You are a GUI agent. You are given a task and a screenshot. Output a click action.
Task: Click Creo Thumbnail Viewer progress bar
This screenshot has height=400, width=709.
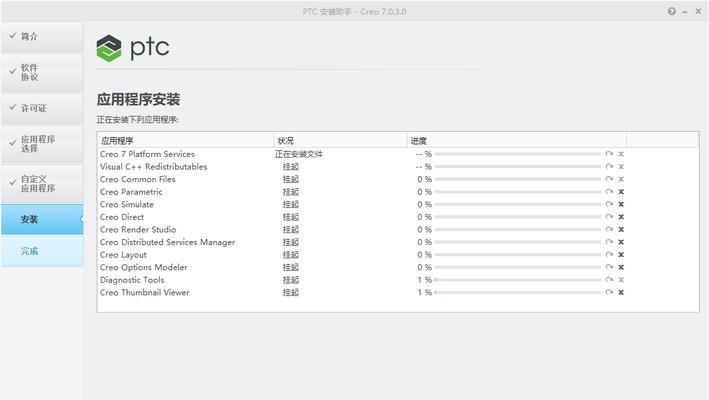point(518,292)
